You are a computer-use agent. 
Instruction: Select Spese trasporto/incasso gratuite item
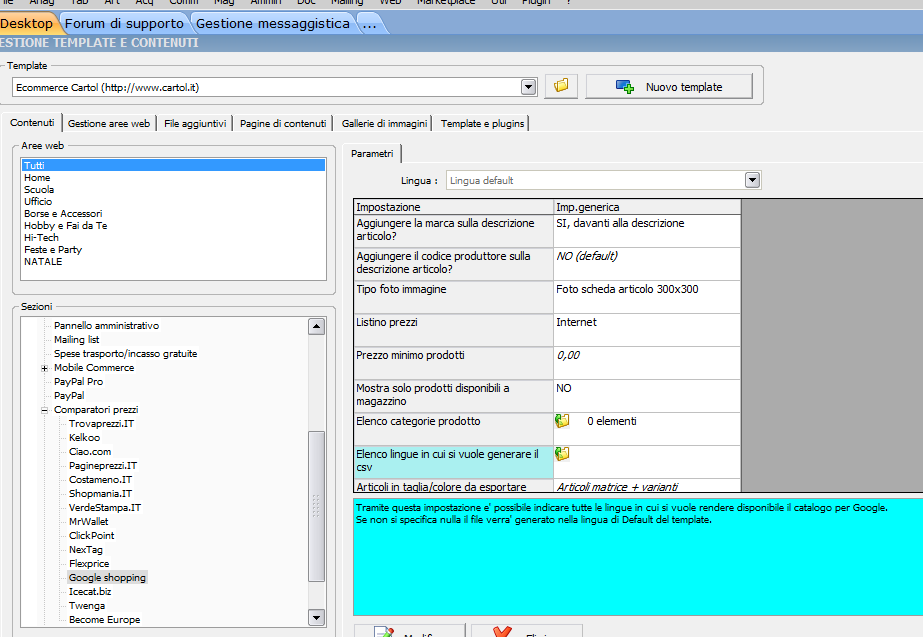pyautogui.click(x=125, y=354)
